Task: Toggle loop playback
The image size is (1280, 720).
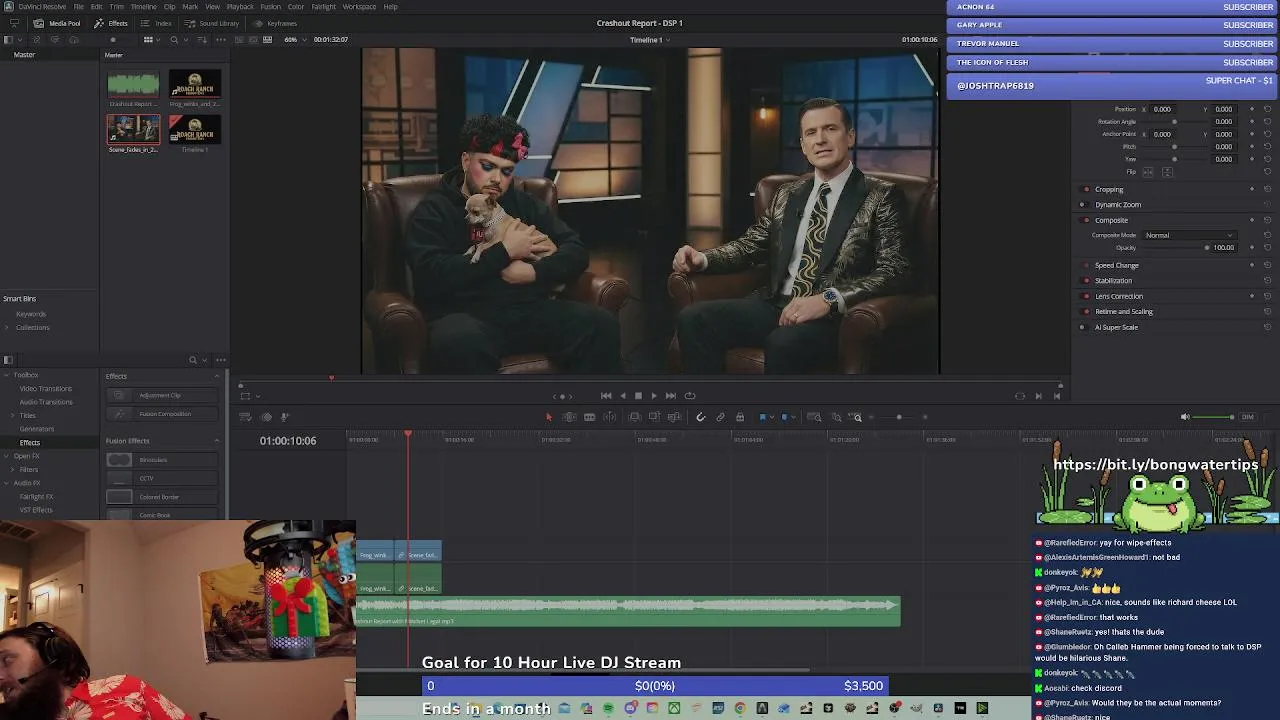Action: point(690,396)
